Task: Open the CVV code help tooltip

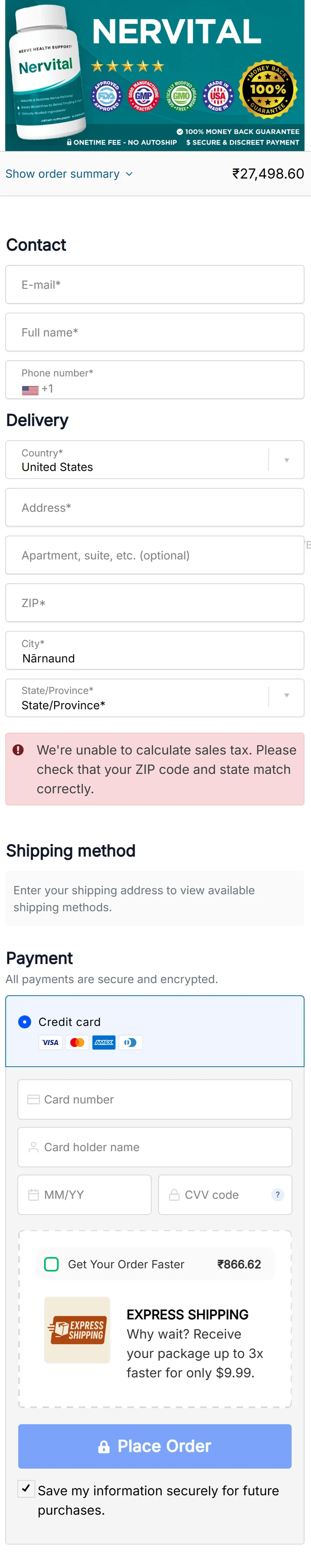Action: (x=277, y=1194)
